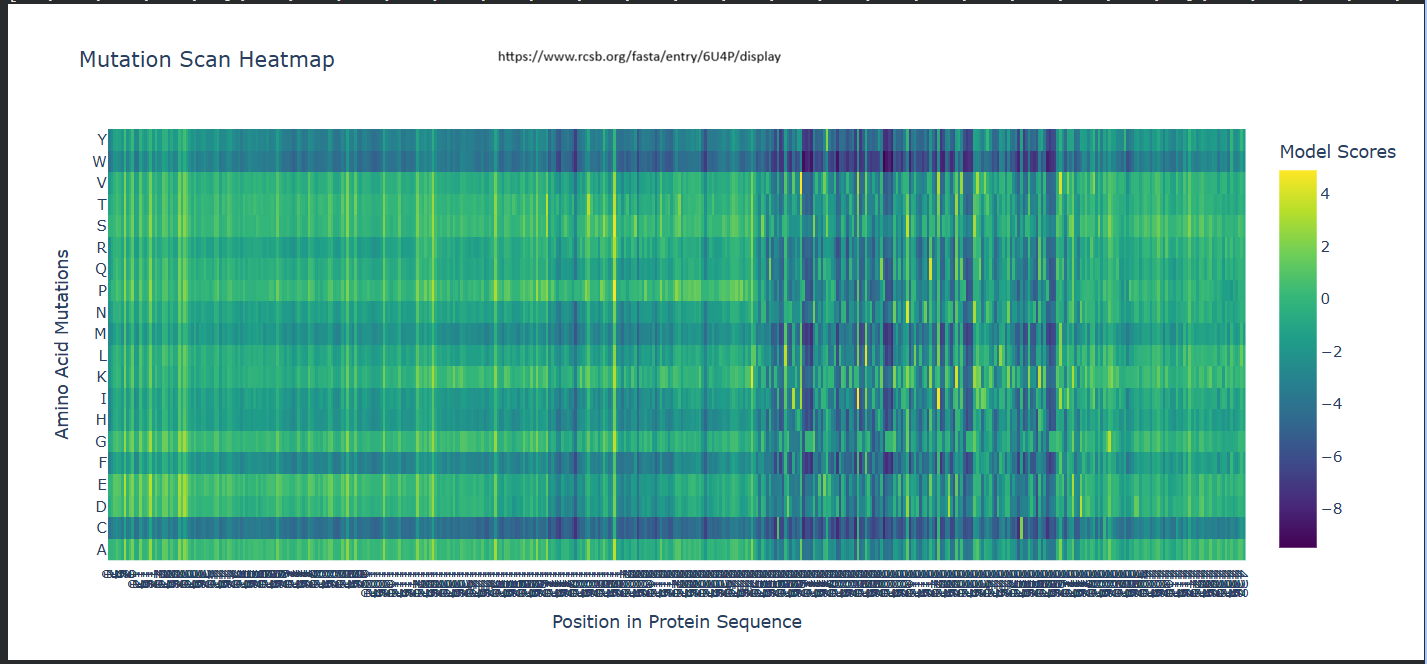Click the L amino acid axis label
The image size is (1427, 664).
pos(102,355)
